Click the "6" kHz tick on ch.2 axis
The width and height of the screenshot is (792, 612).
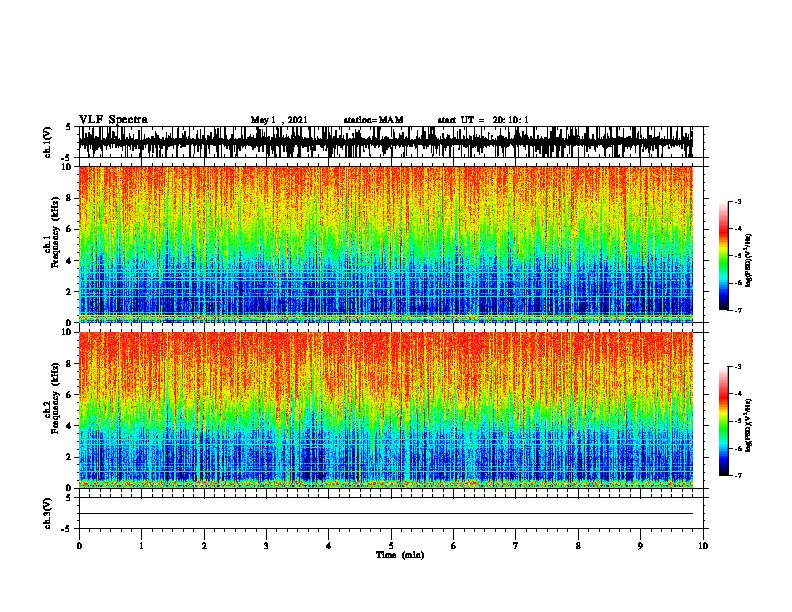click(x=69, y=395)
